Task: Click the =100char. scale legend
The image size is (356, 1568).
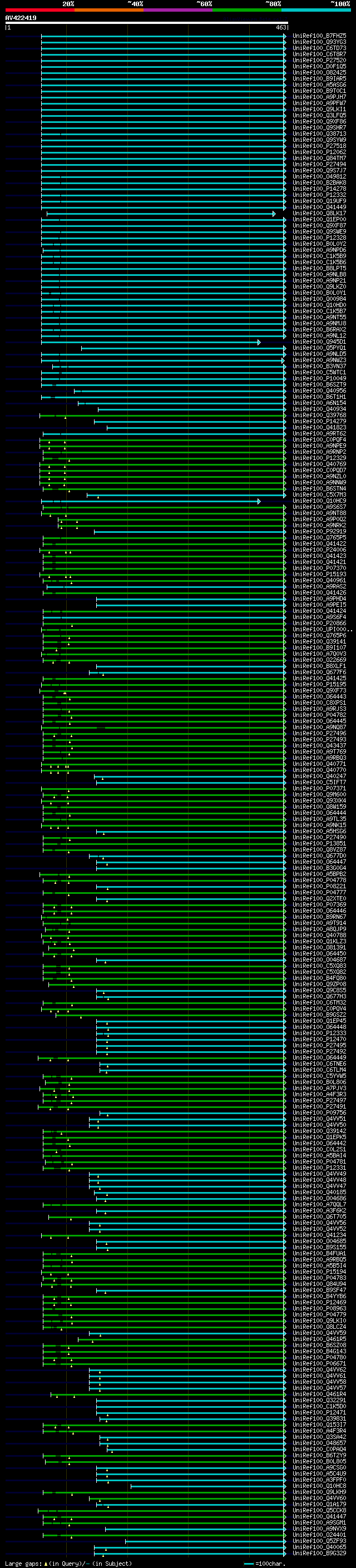Action: (265, 1563)
